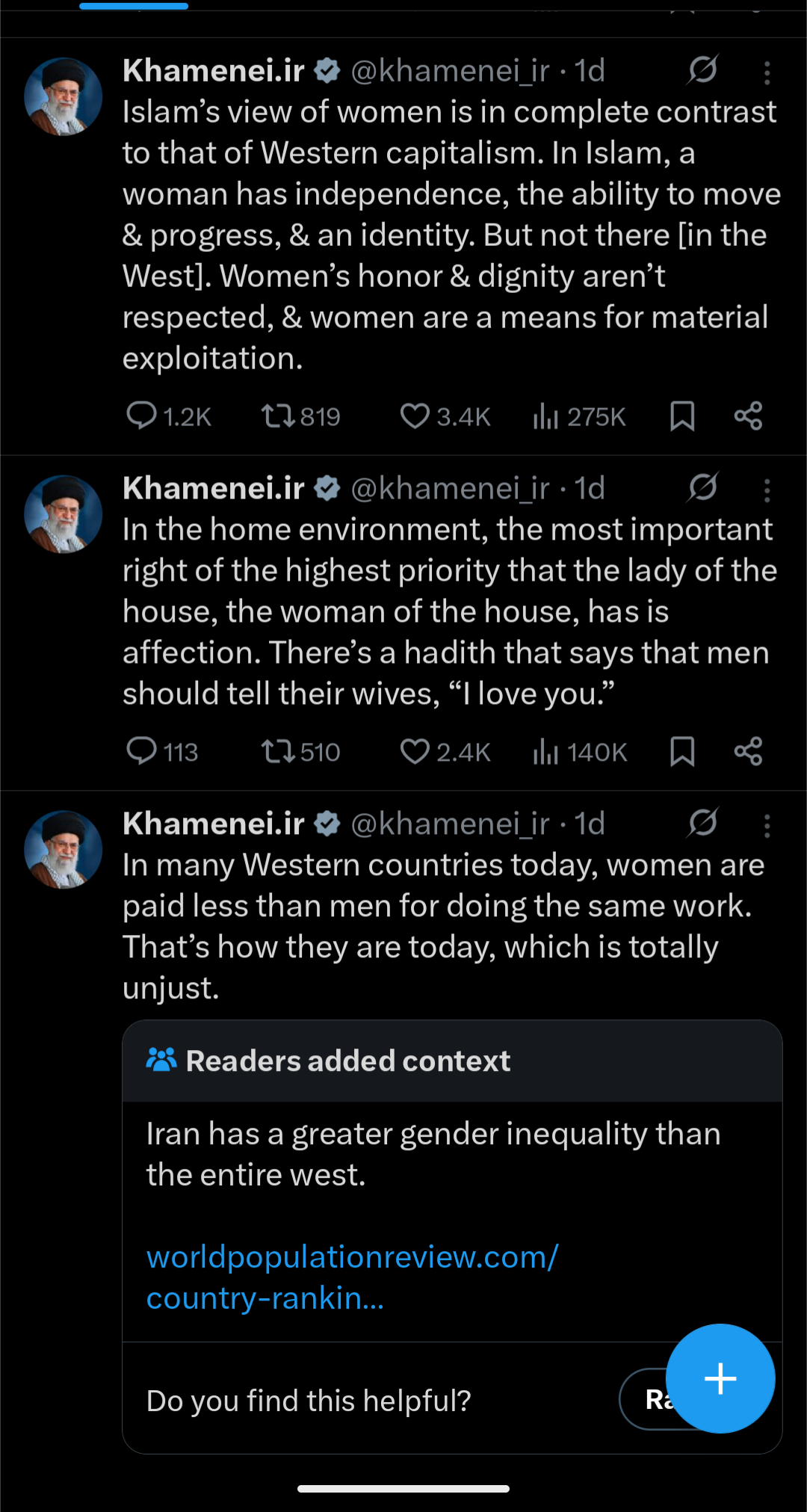Open the worldpopulationreview.com link
The image size is (807, 1512).
click(351, 1277)
